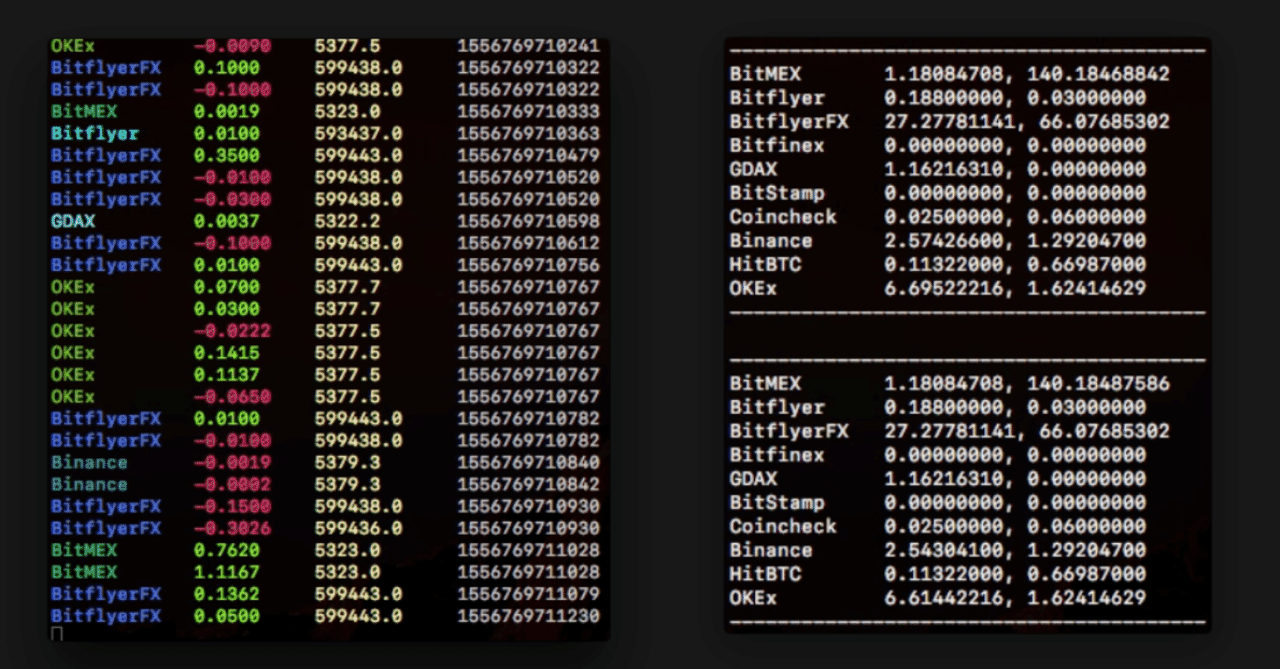Click the BitflyerFX price 599436.0
The image size is (1280, 669).
[359, 529]
